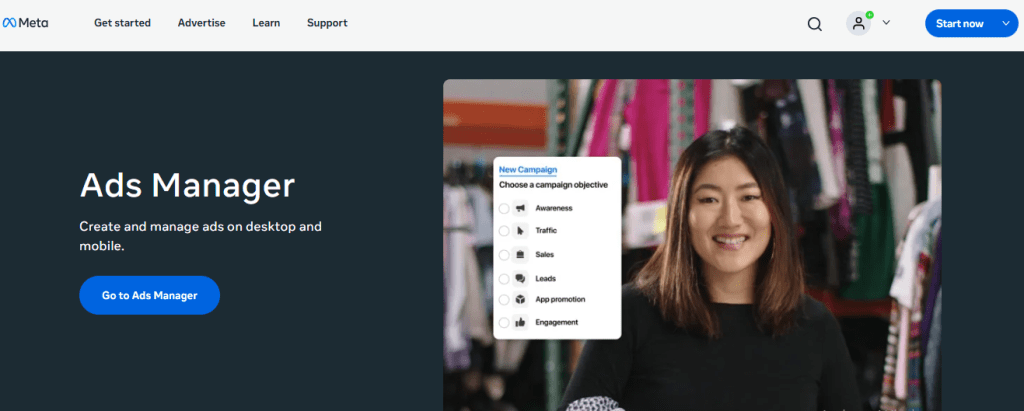Click the Awareness megaphone icon
Screen dimensions: 1024x411
coord(520,208)
